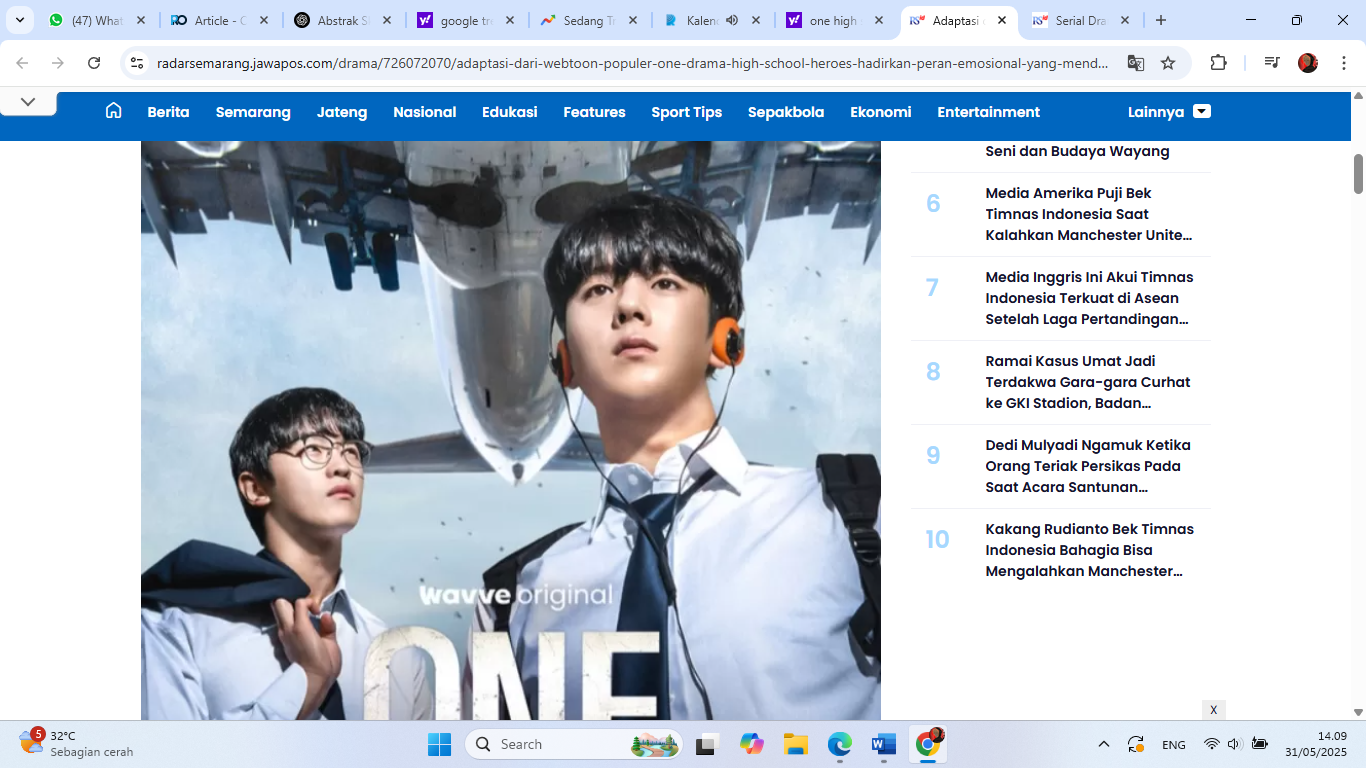Reload the current page
The image size is (1366, 768).
point(94,63)
